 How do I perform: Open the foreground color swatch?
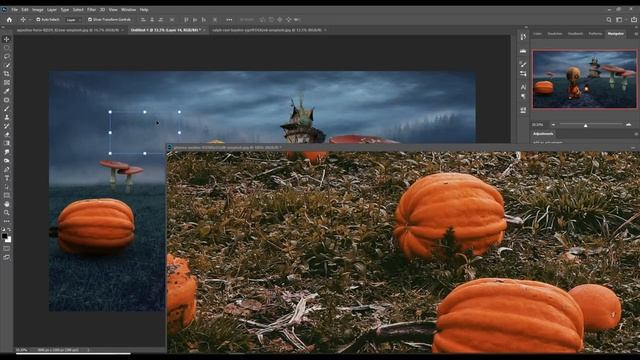click(4, 236)
